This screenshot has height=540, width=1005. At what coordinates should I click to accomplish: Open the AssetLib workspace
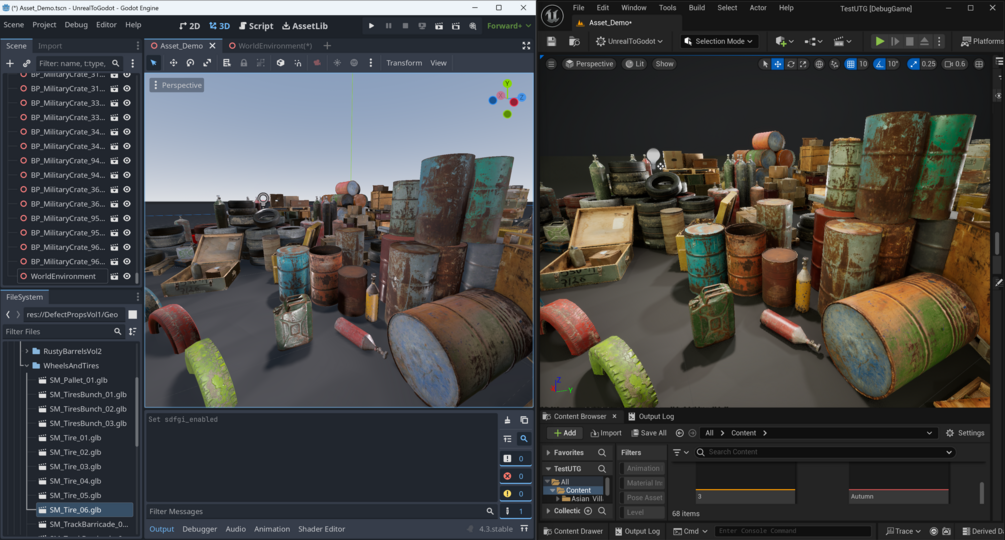pos(304,25)
